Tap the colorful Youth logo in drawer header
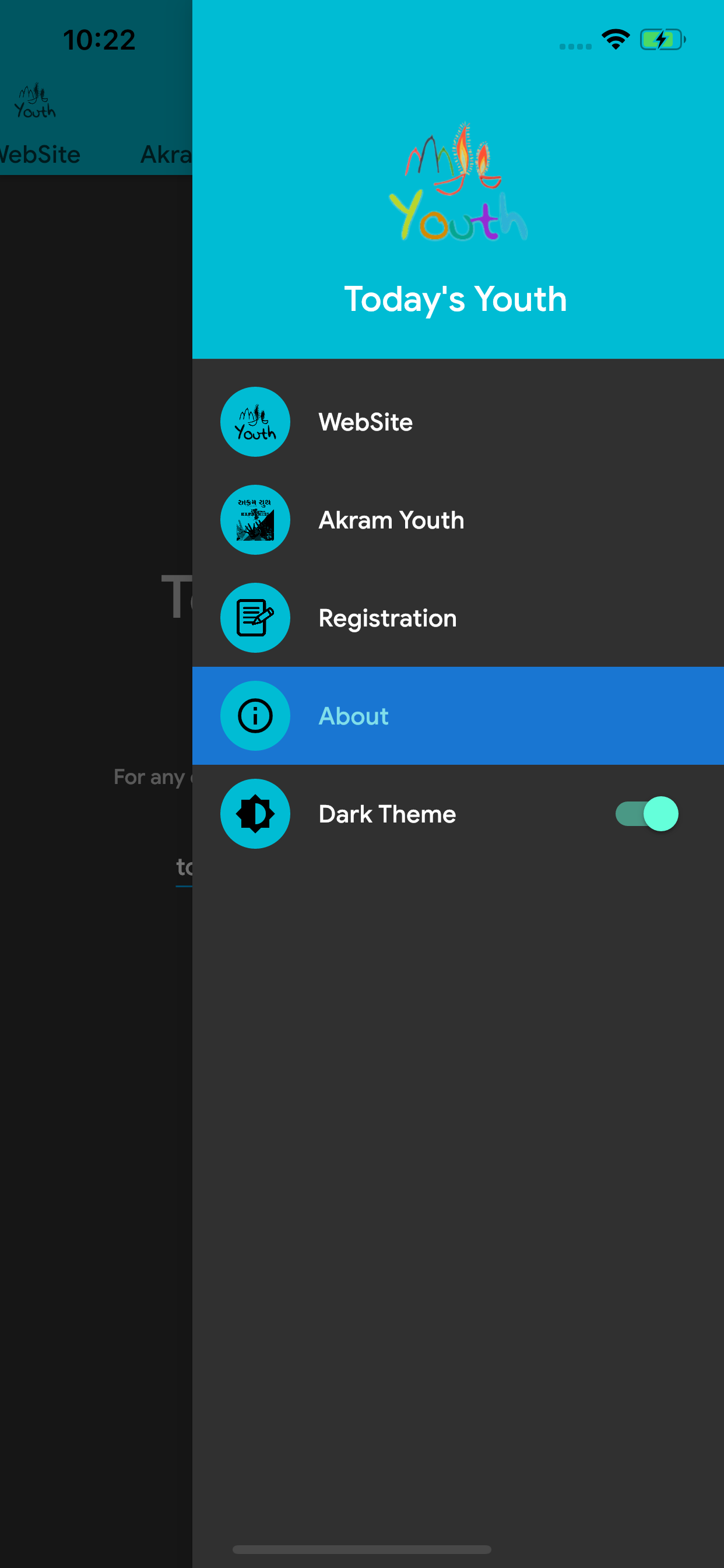This screenshot has width=724, height=1568. tap(458, 181)
